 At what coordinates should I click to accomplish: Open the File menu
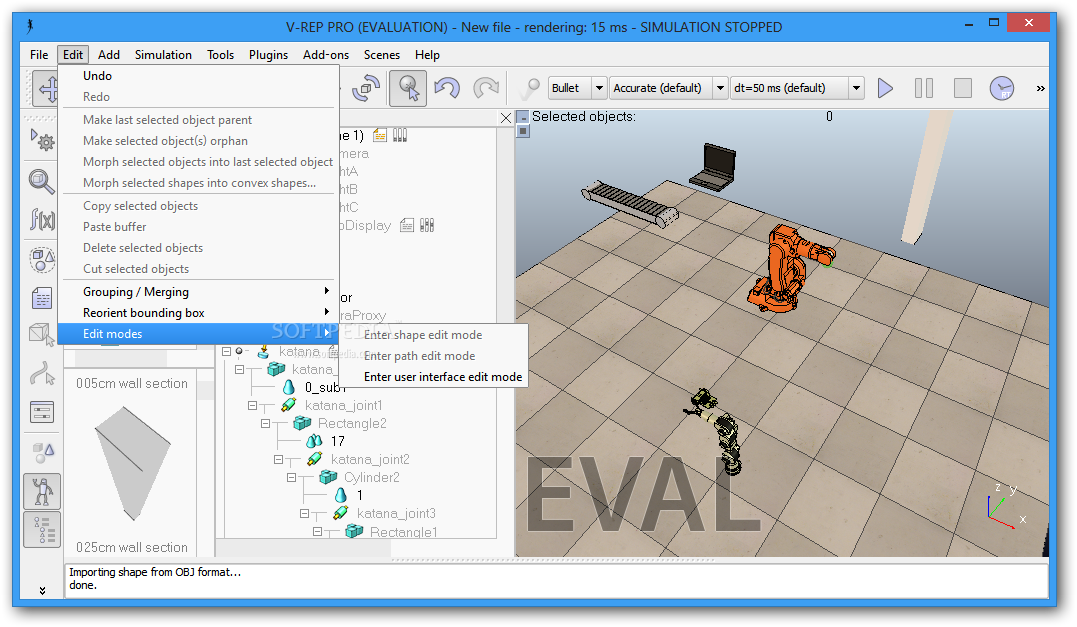pyautogui.click(x=39, y=55)
